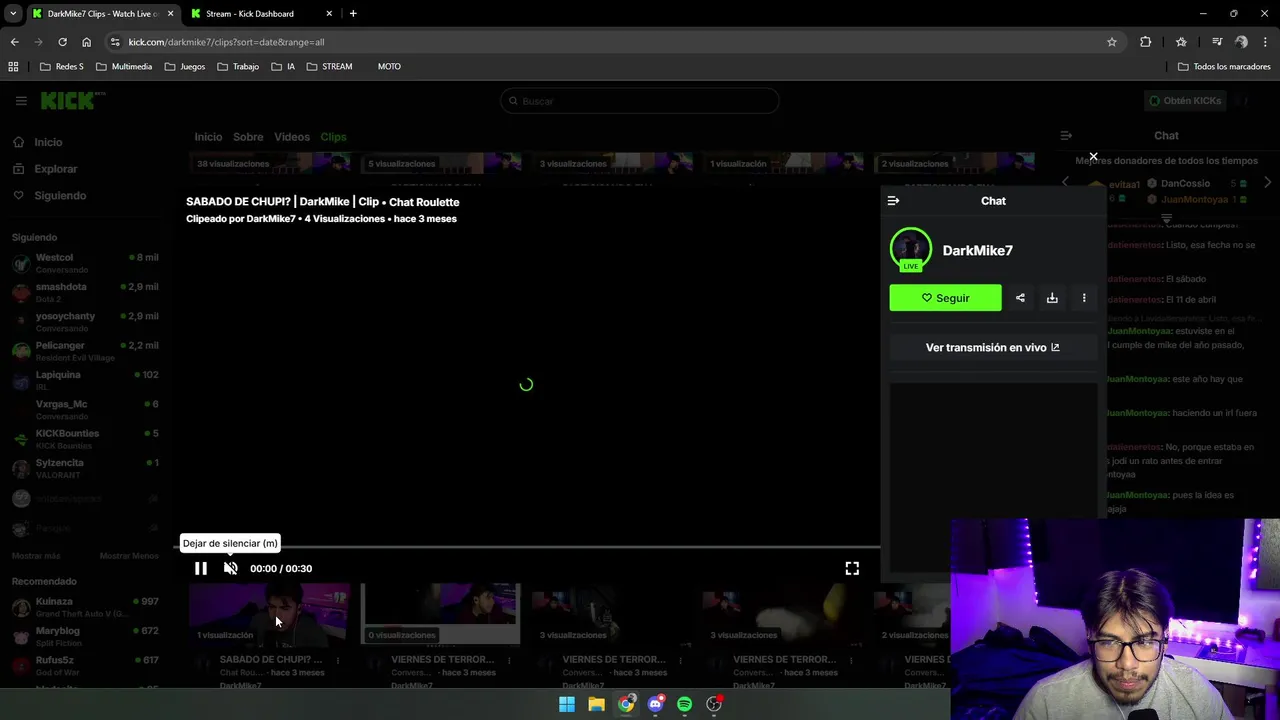Download the clip

click(1052, 298)
